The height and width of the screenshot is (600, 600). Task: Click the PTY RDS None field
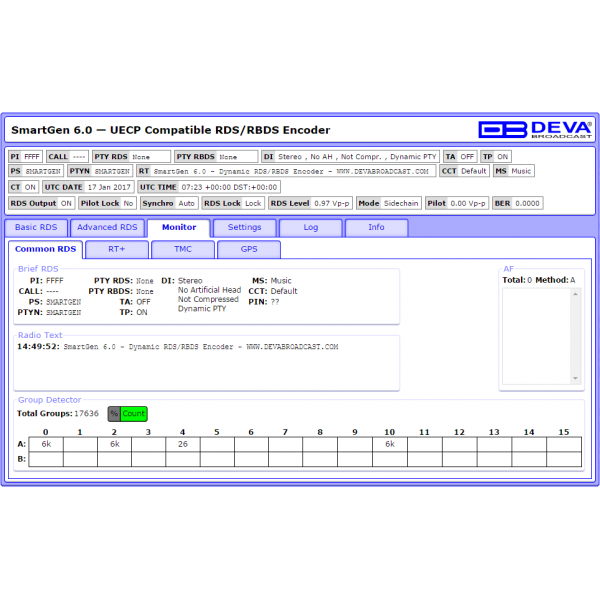pyautogui.click(x=131, y=157)
